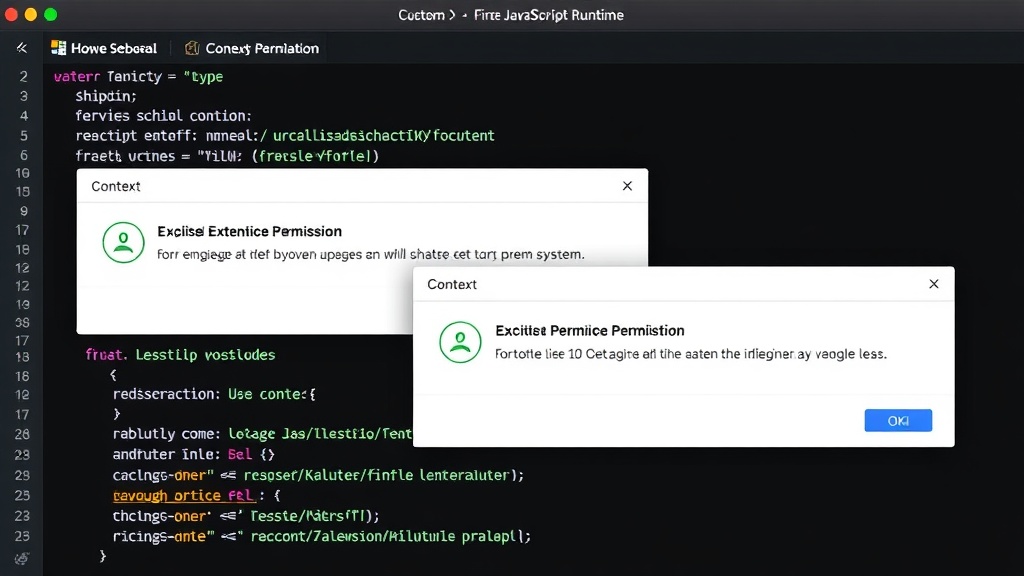Click the line "redsseraction: Use conte:{"
This screenshot has height=576, width=1024.
[214, 394]
